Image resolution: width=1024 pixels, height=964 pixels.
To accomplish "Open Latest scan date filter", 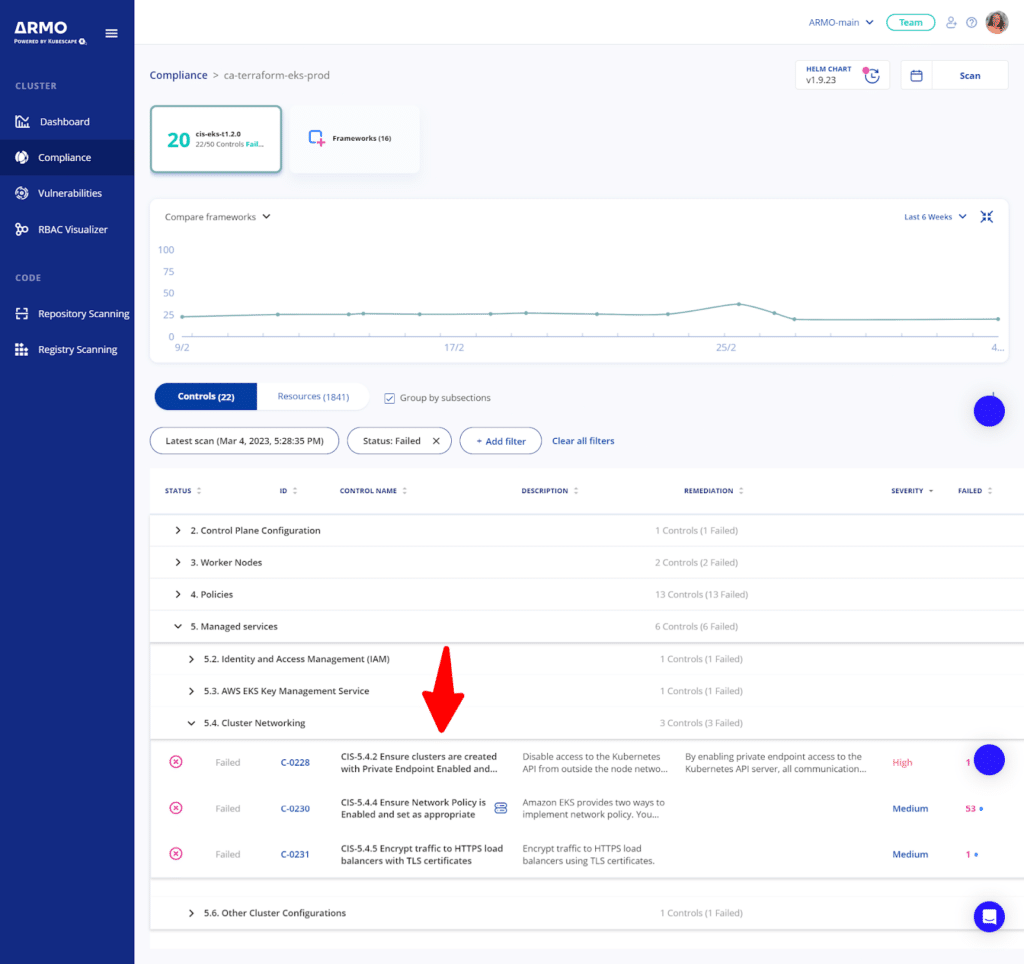I will point(244,441).
